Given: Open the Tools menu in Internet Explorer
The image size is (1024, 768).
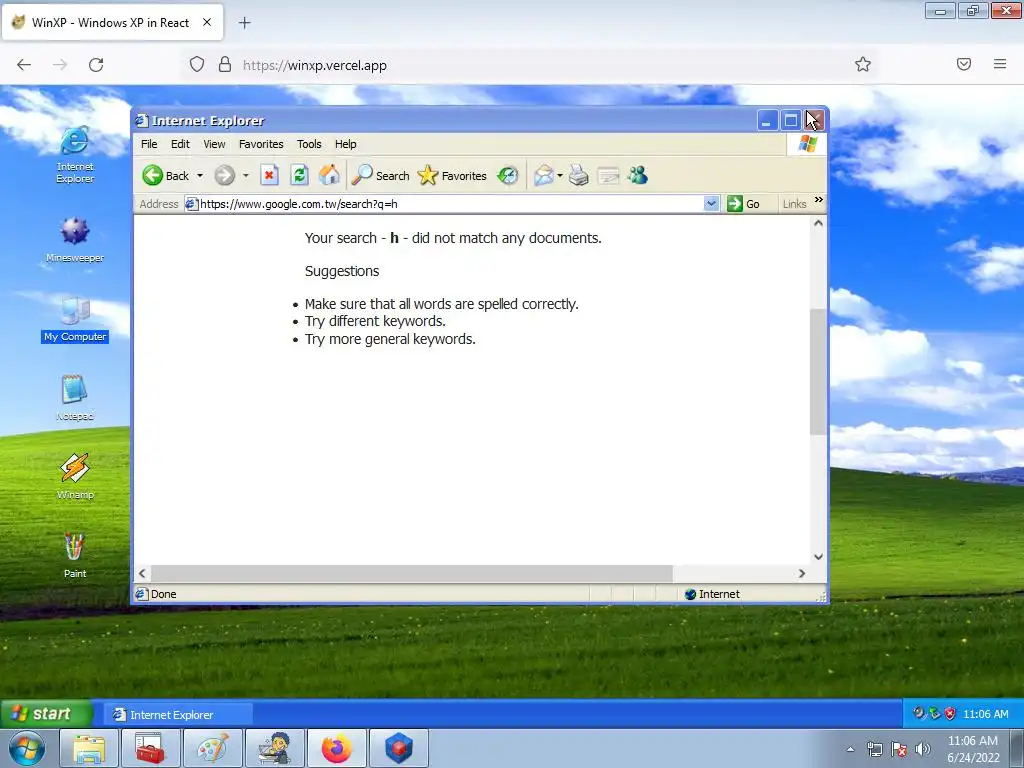Looking at the screenshot, I should point(309,144).
